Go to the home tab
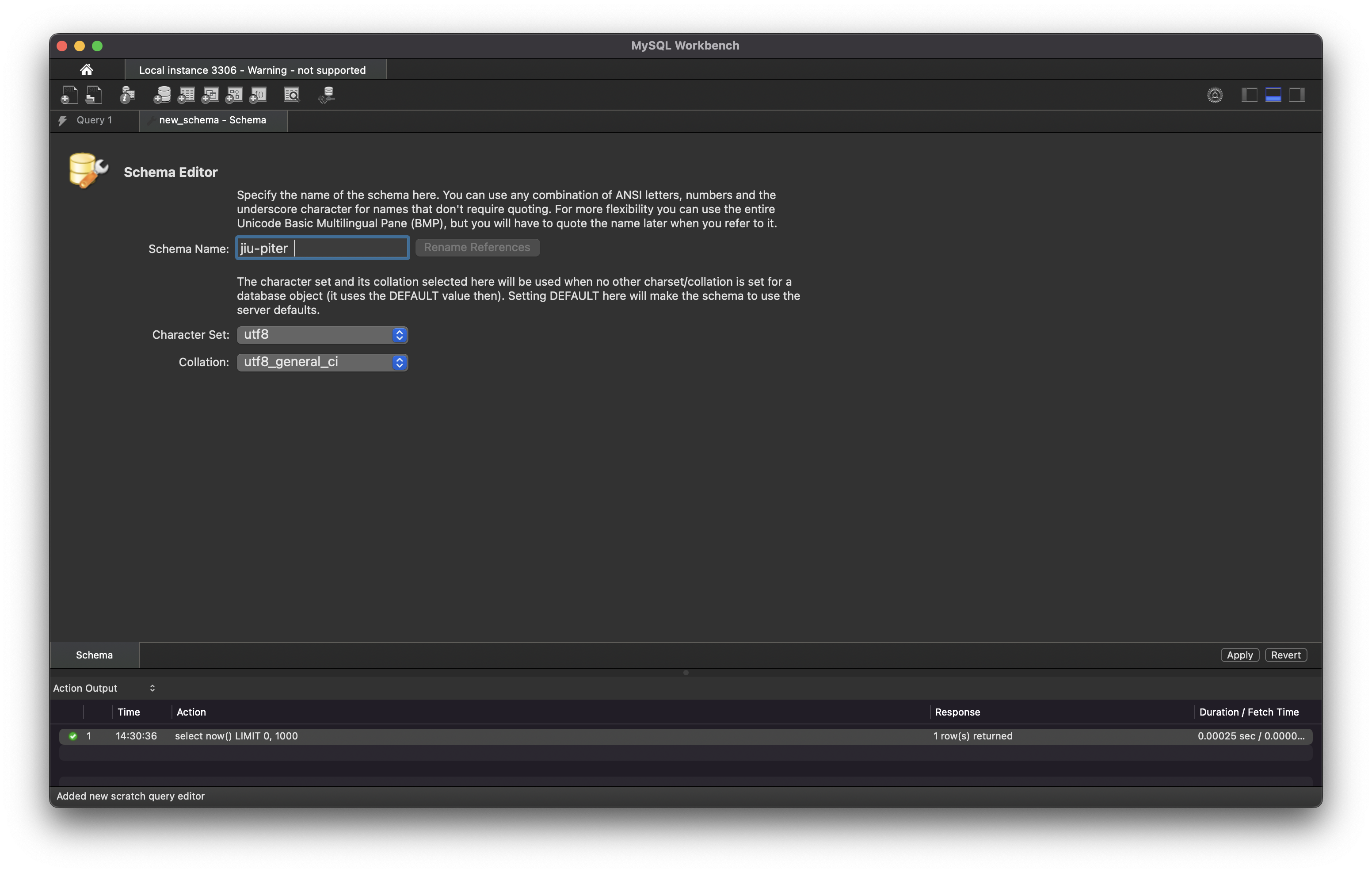Image resolution: width=1372 pixels, height=873 pixels. (87, 69)
